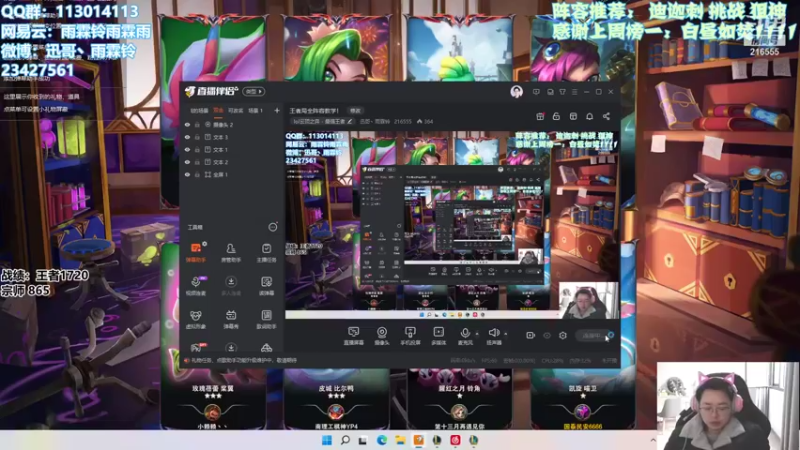The width and height of the screenshot is (800, 450).
Task: Click the layout icon beside the bell
Action: (573, 116)
